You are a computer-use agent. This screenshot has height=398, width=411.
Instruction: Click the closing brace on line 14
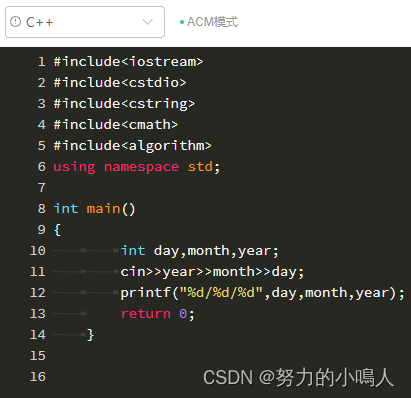click(90, 335)
